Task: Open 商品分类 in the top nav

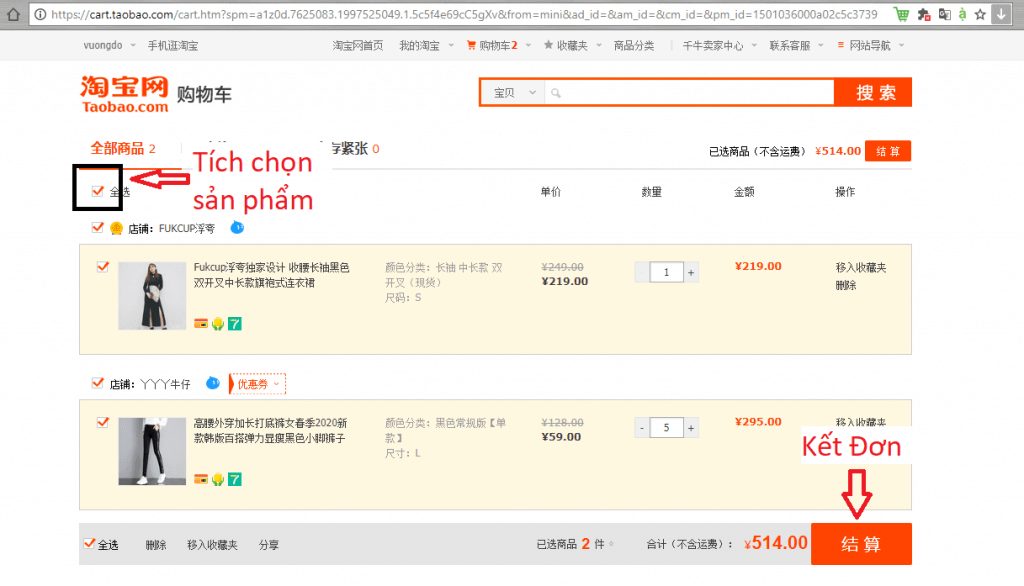Action: [x=633, y=45]
